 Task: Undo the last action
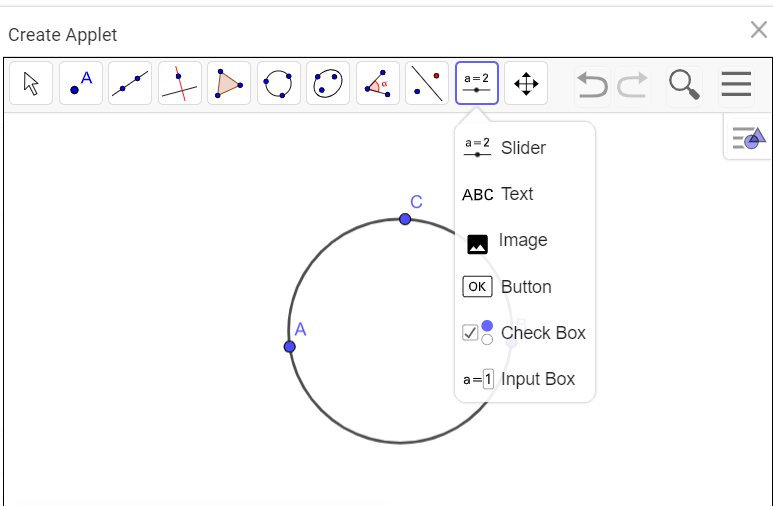click(592, 85)
